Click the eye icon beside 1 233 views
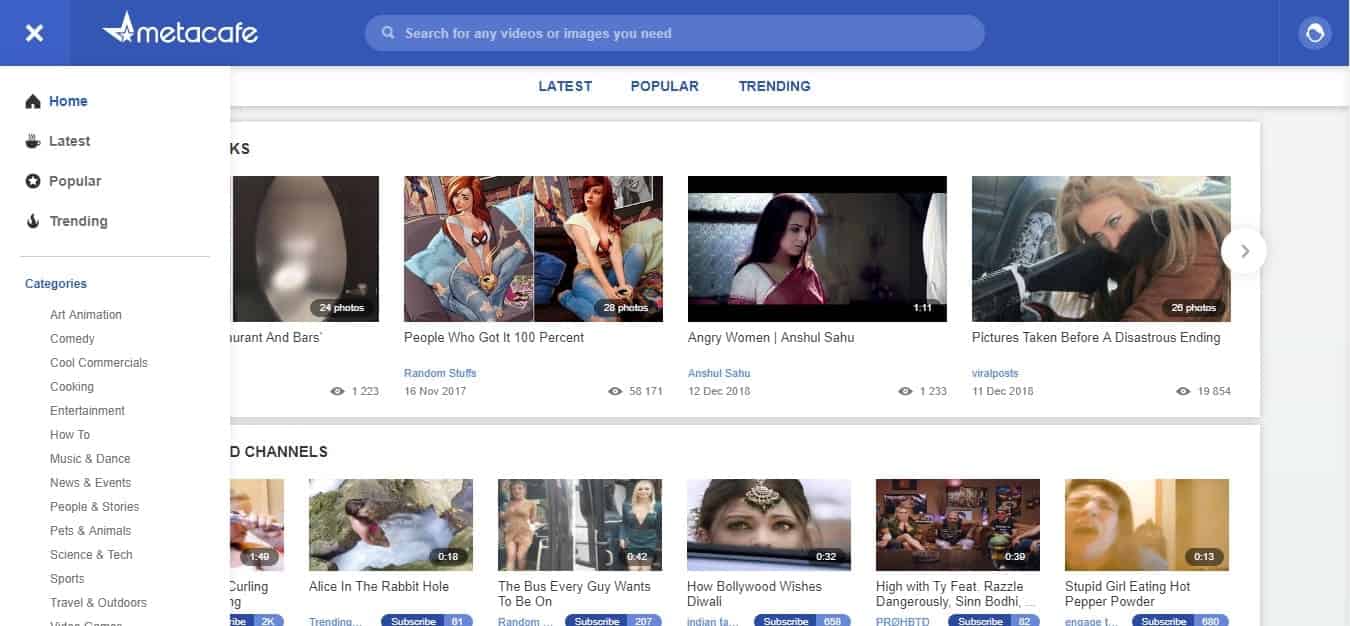The height and width of the screenshot is (626, 1350). point(905,391)
